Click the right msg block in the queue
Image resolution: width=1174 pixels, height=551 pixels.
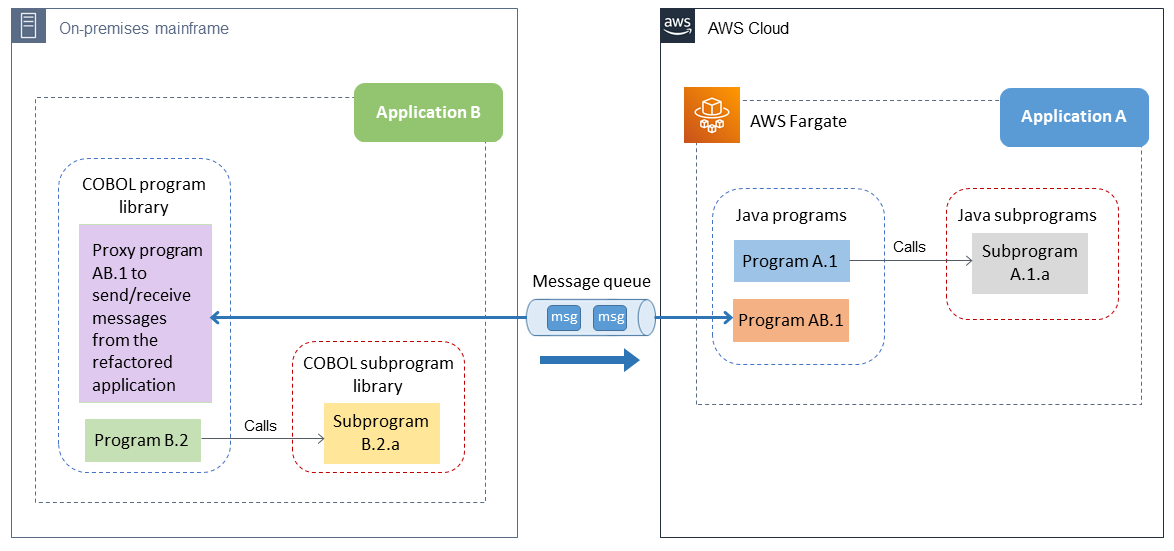click(610, 318)
